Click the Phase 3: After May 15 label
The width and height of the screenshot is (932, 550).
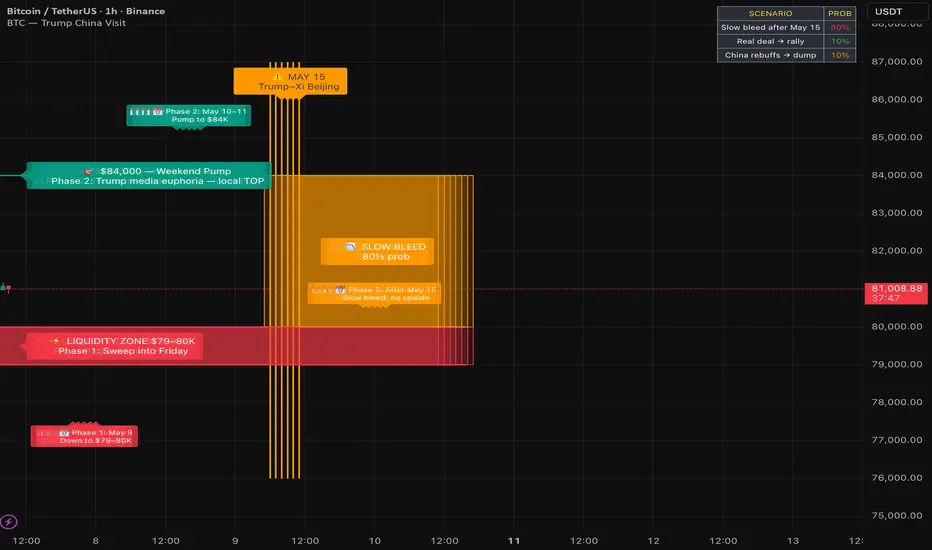coord(374,293)
